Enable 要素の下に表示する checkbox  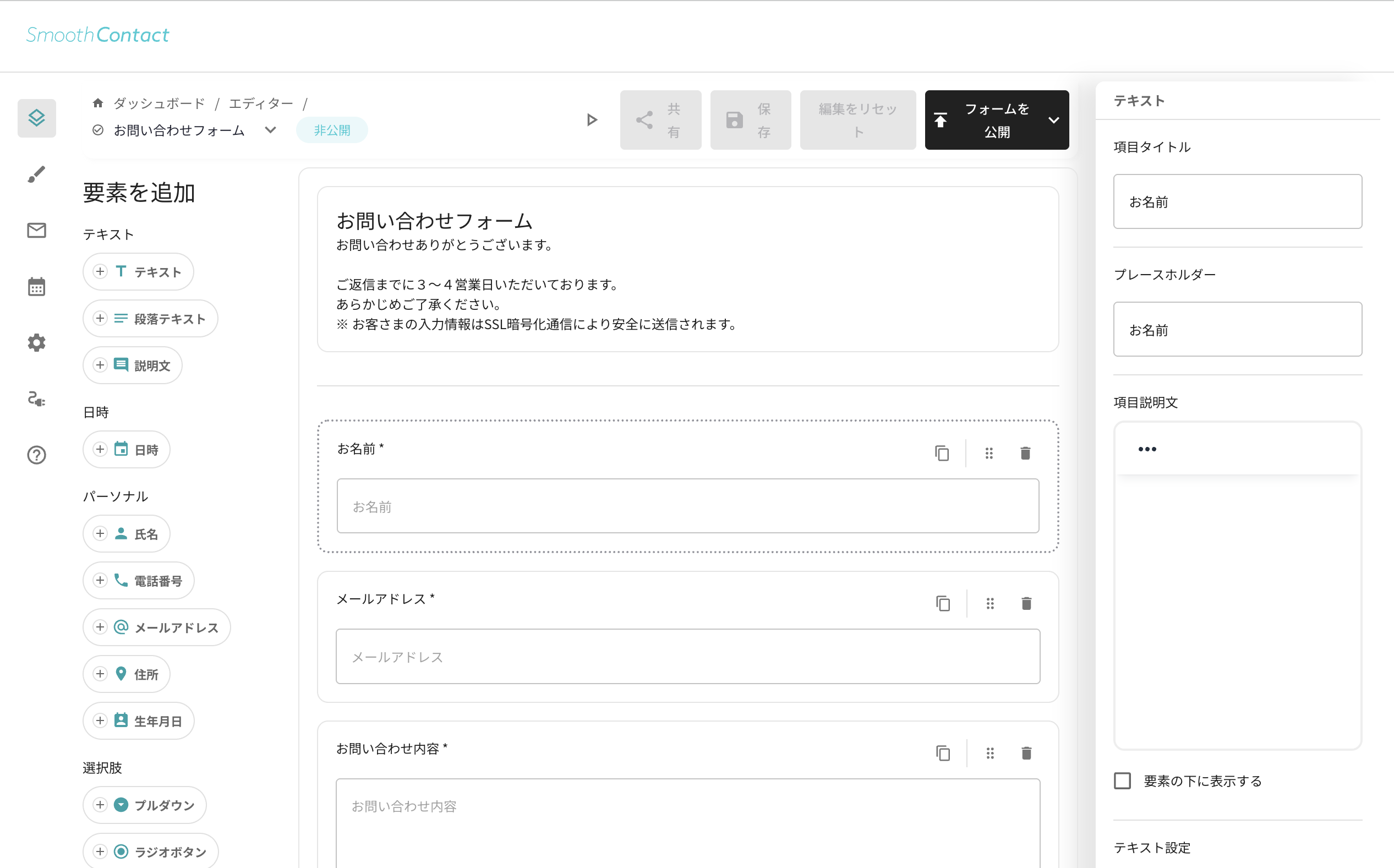1123,780
